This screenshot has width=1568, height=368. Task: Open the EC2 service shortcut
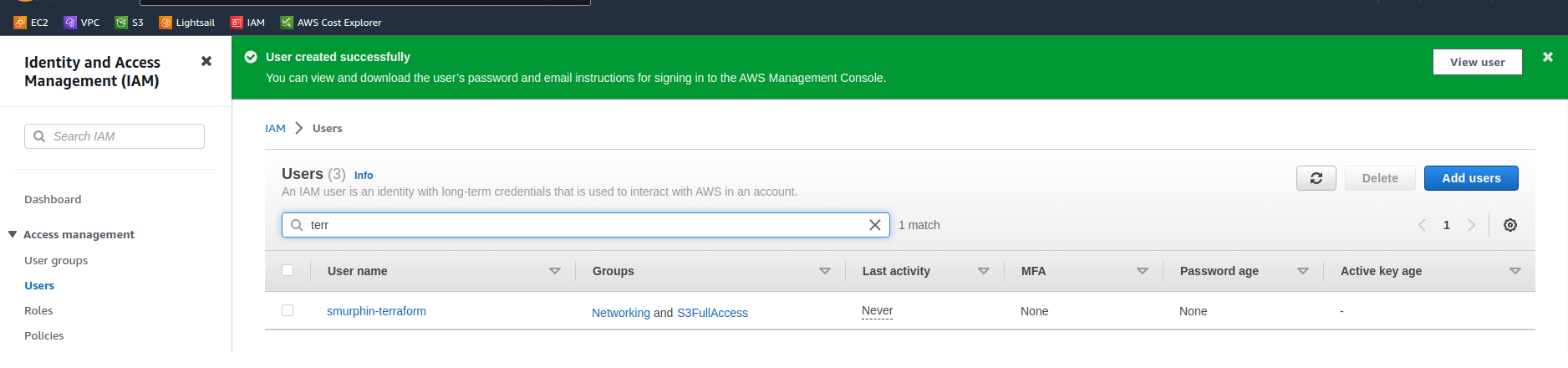[x=31, y=23]
